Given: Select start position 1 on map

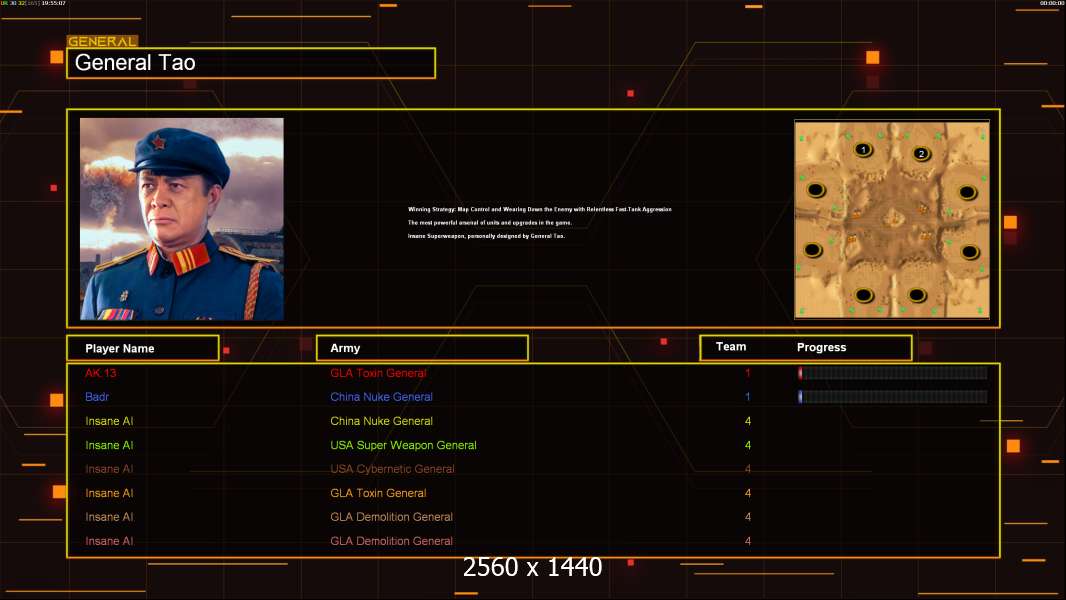Looking at the screenshot, I should pyautogui.click(x=863, y=149).
